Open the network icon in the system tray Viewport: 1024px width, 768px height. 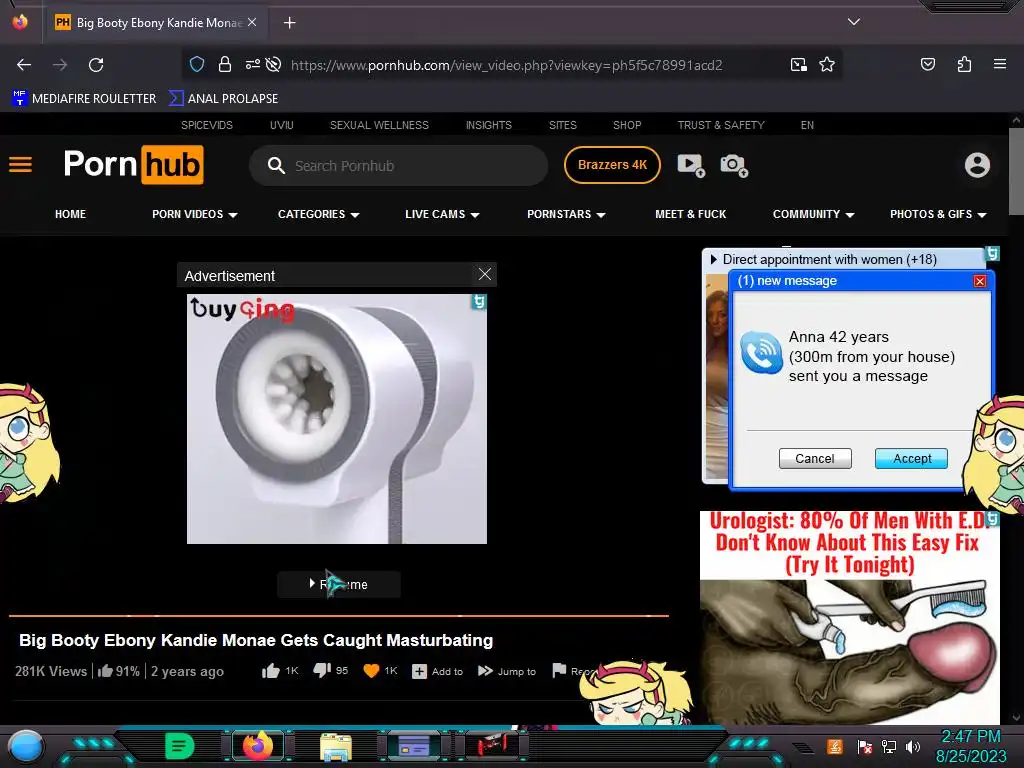(x=888, y=746)
